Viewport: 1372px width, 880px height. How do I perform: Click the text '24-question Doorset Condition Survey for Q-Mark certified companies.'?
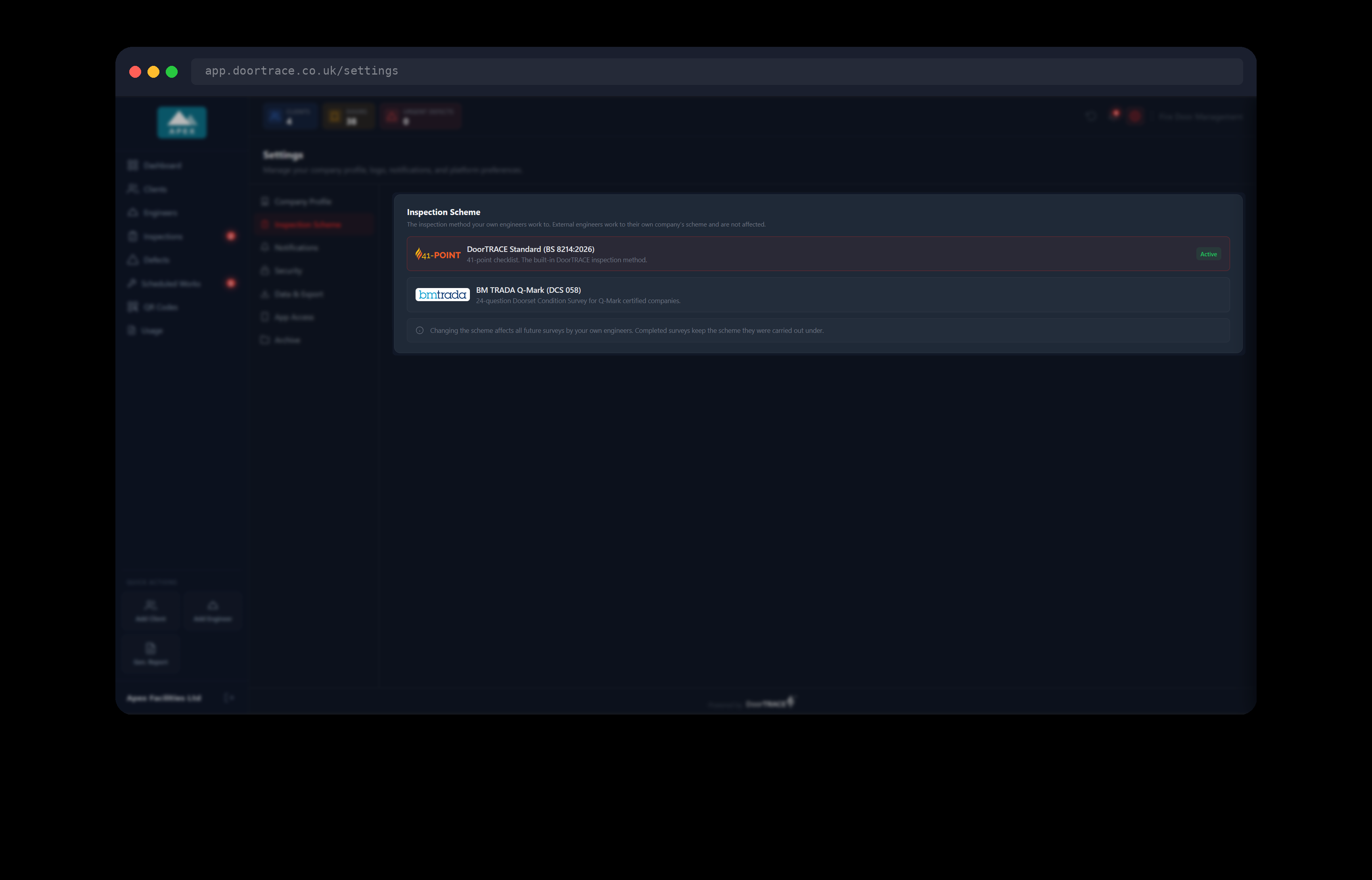(x=579, y=301)
